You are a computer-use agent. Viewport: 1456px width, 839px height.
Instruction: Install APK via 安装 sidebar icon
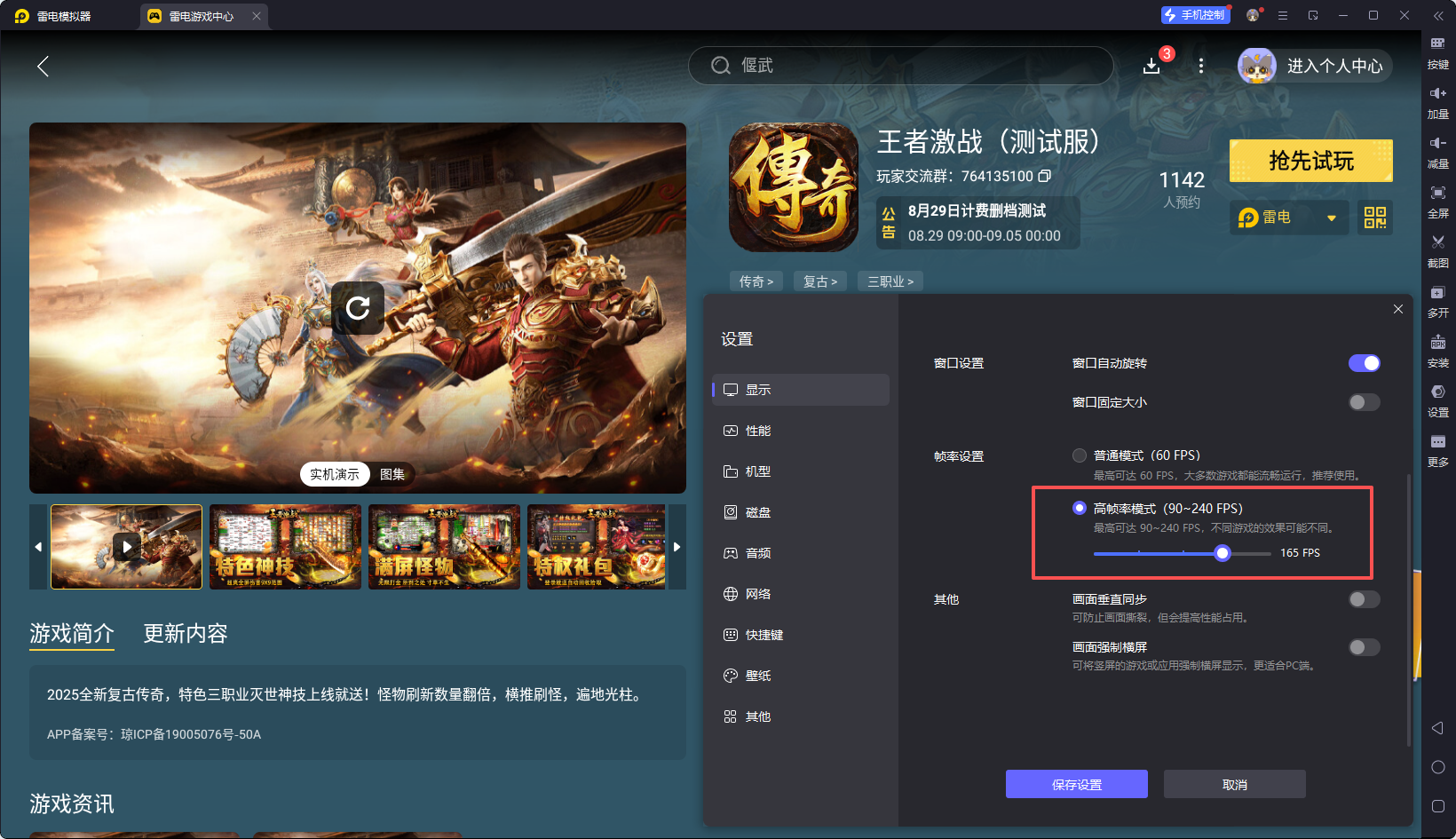(1438, 352)
